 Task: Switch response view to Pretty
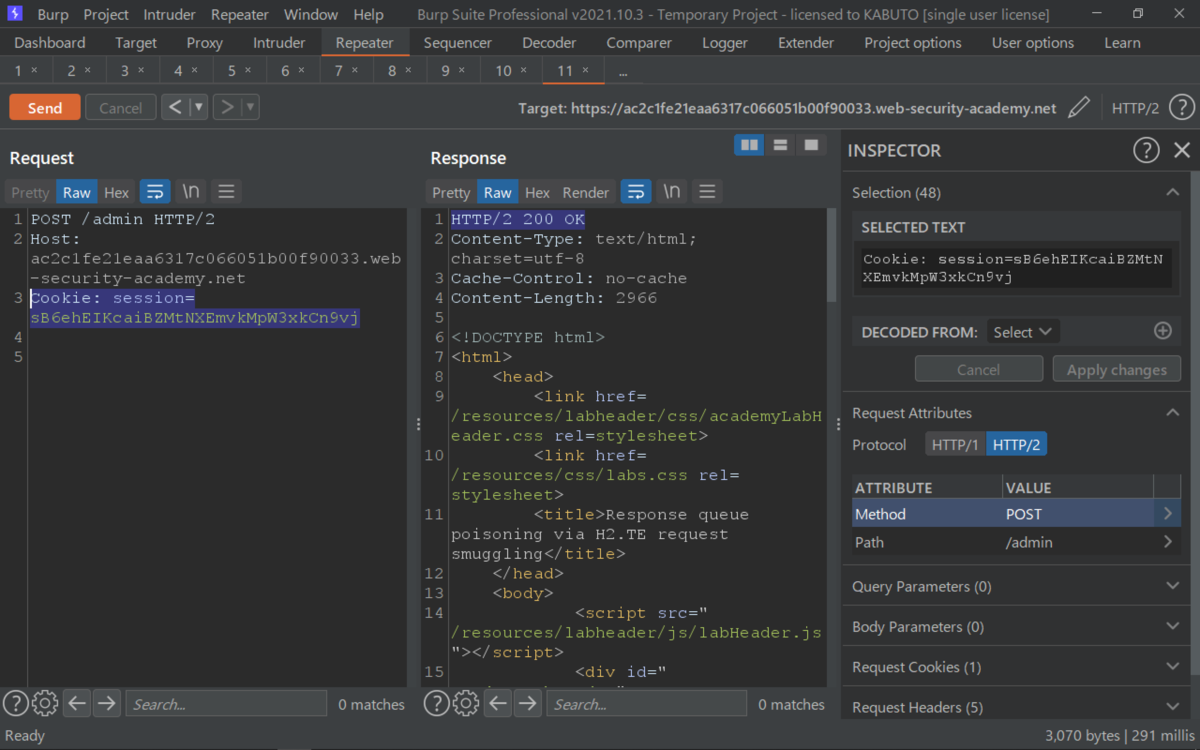(451, 192)
